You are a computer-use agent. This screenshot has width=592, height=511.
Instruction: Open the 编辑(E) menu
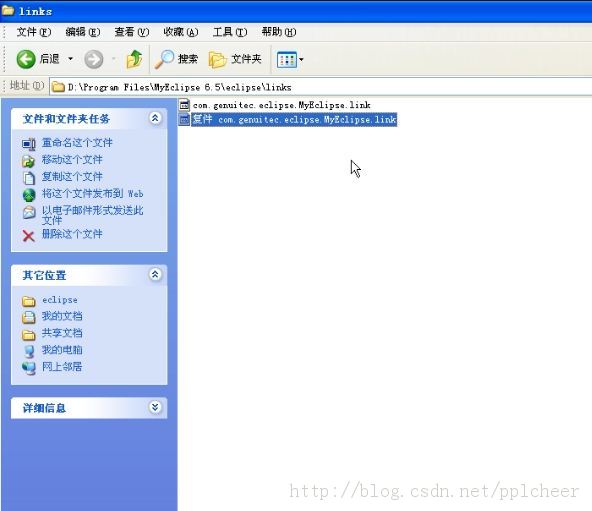tap(83, 32)
